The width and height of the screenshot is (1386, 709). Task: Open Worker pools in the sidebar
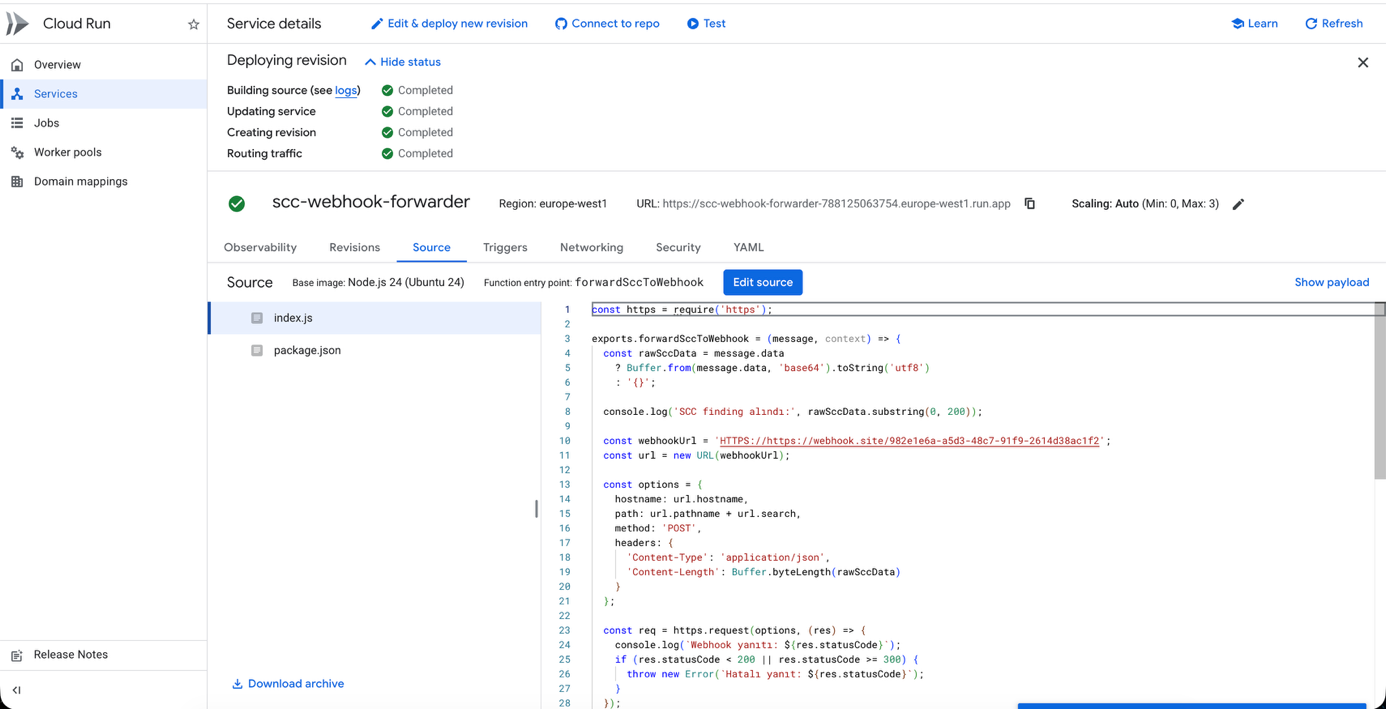pos(67,153)
